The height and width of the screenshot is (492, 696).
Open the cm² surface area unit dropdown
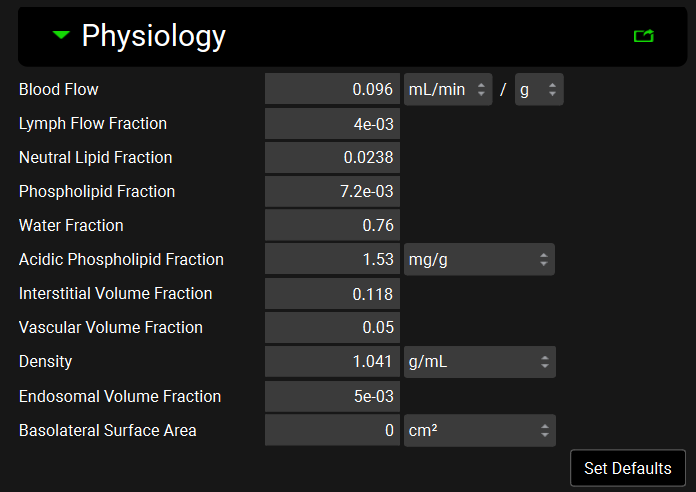click(x=479, y=431)
